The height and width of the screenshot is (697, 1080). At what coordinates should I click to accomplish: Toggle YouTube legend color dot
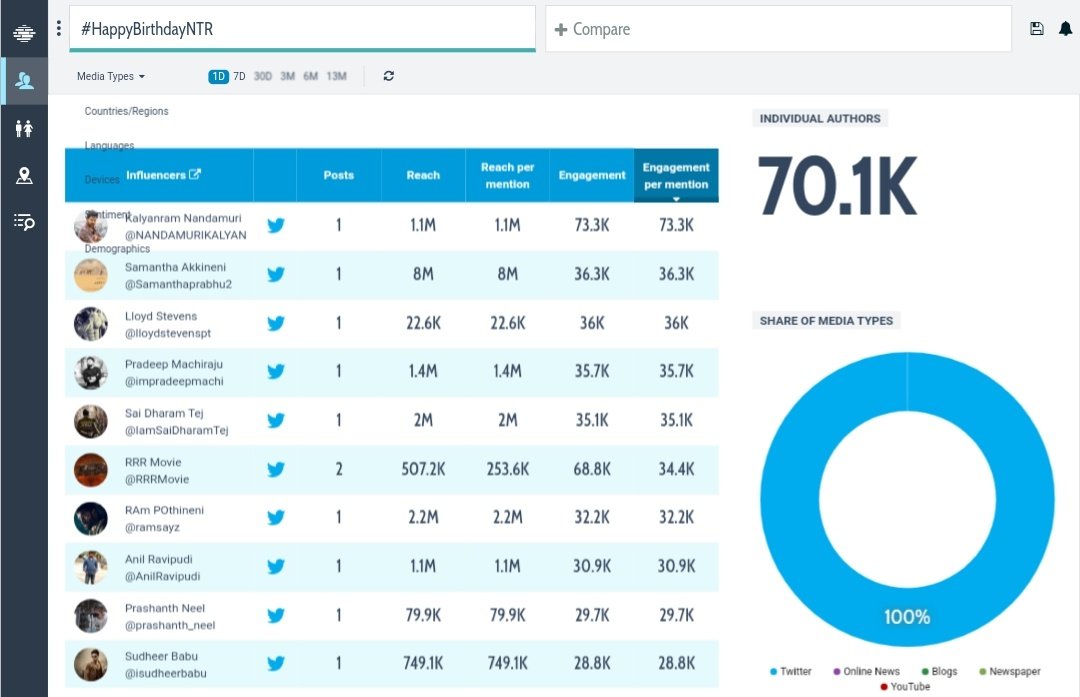(884, 687)
